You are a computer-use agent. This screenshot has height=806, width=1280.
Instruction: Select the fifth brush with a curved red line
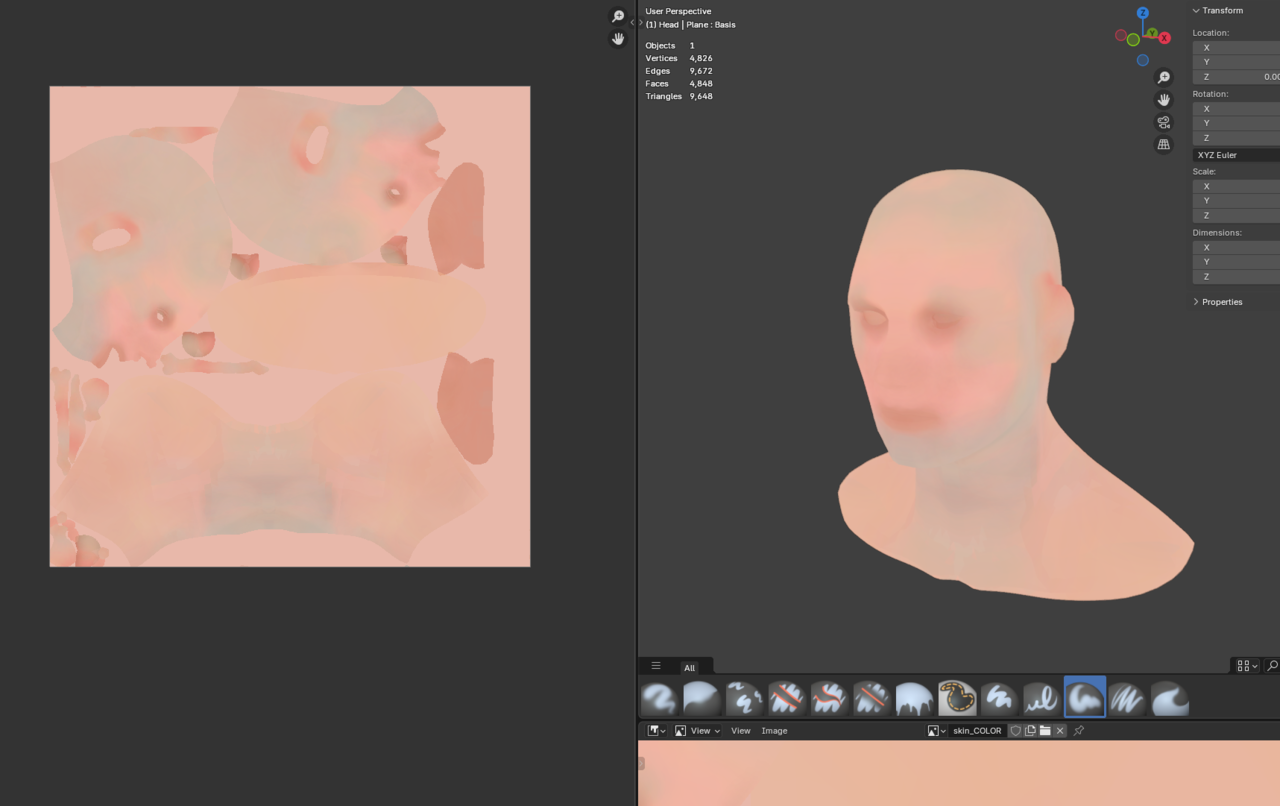tap(829, 698)
